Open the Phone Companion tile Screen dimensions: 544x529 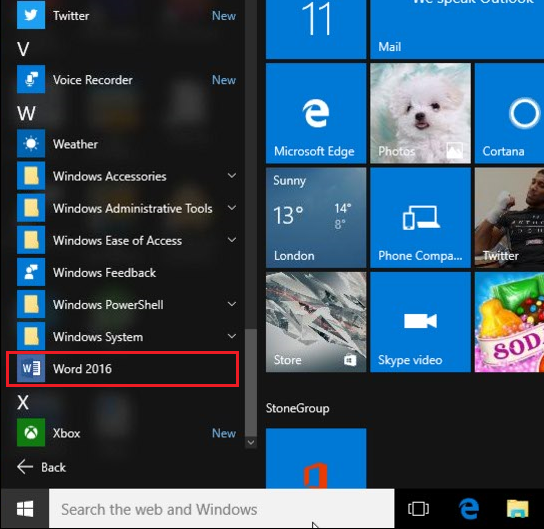[420, 218]
